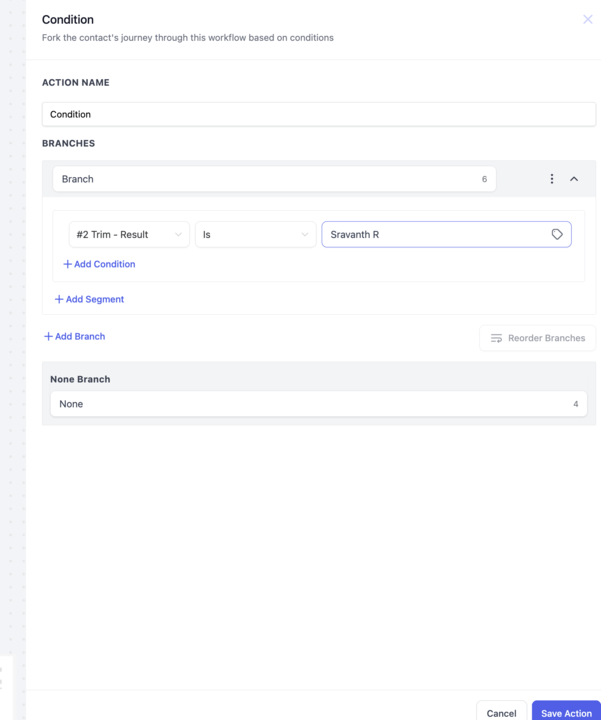
Task: Open the three-dot branch options menu
Action: click(551, 179)
